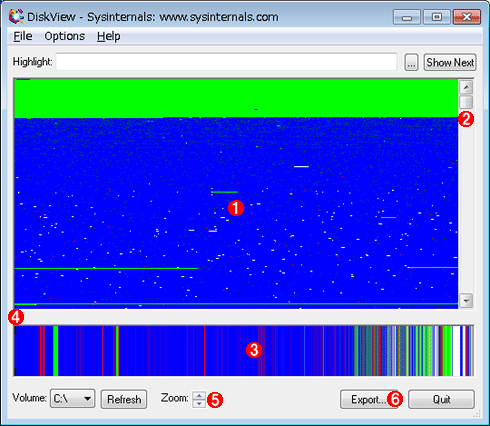Click the Quit button
This screenshot has height=426, width=490.
441,399
